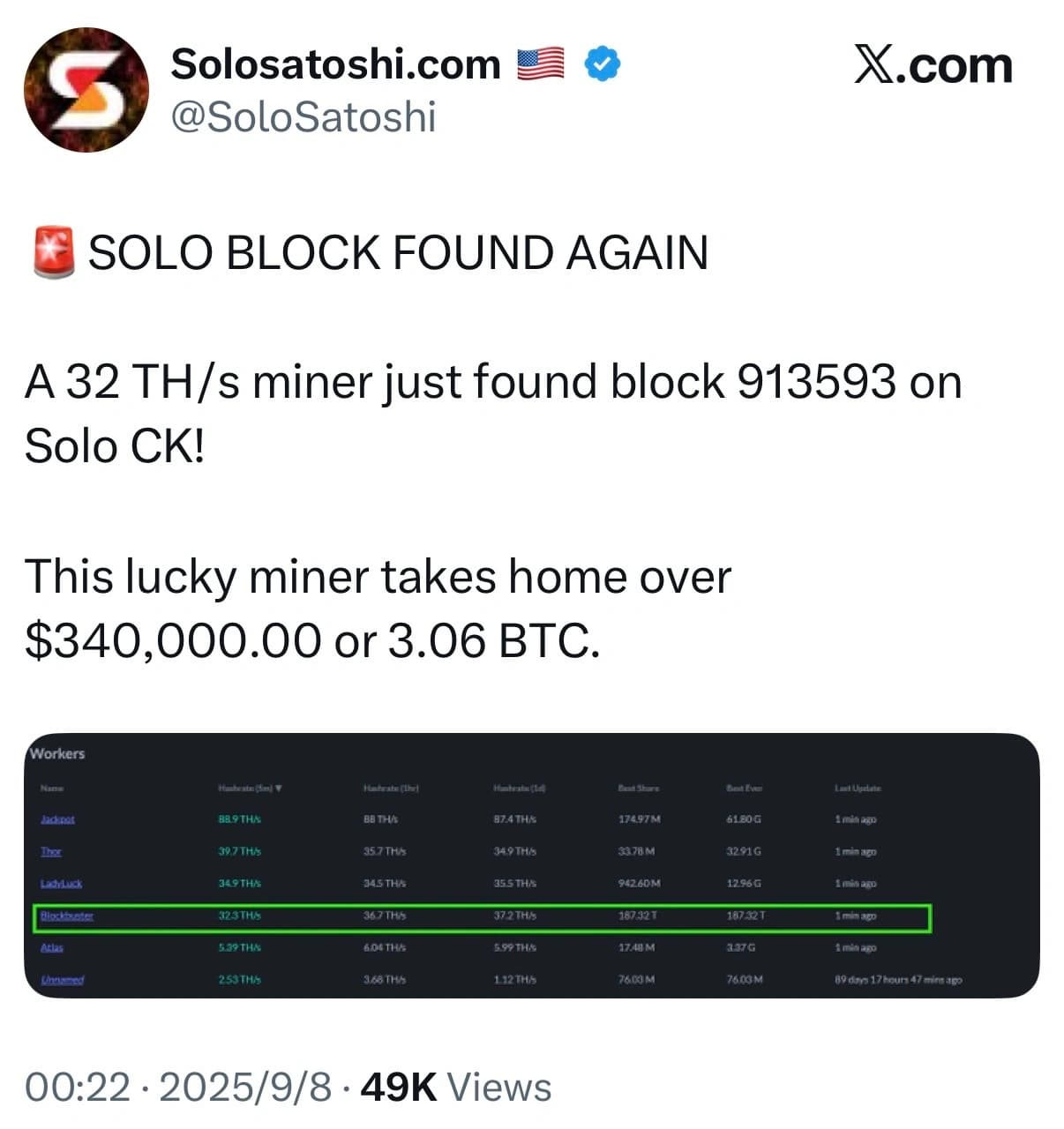Open the Unnamed worker link
This screenshot has height=1129, width=1064.
pyautogui.click(x=62, y=980)
